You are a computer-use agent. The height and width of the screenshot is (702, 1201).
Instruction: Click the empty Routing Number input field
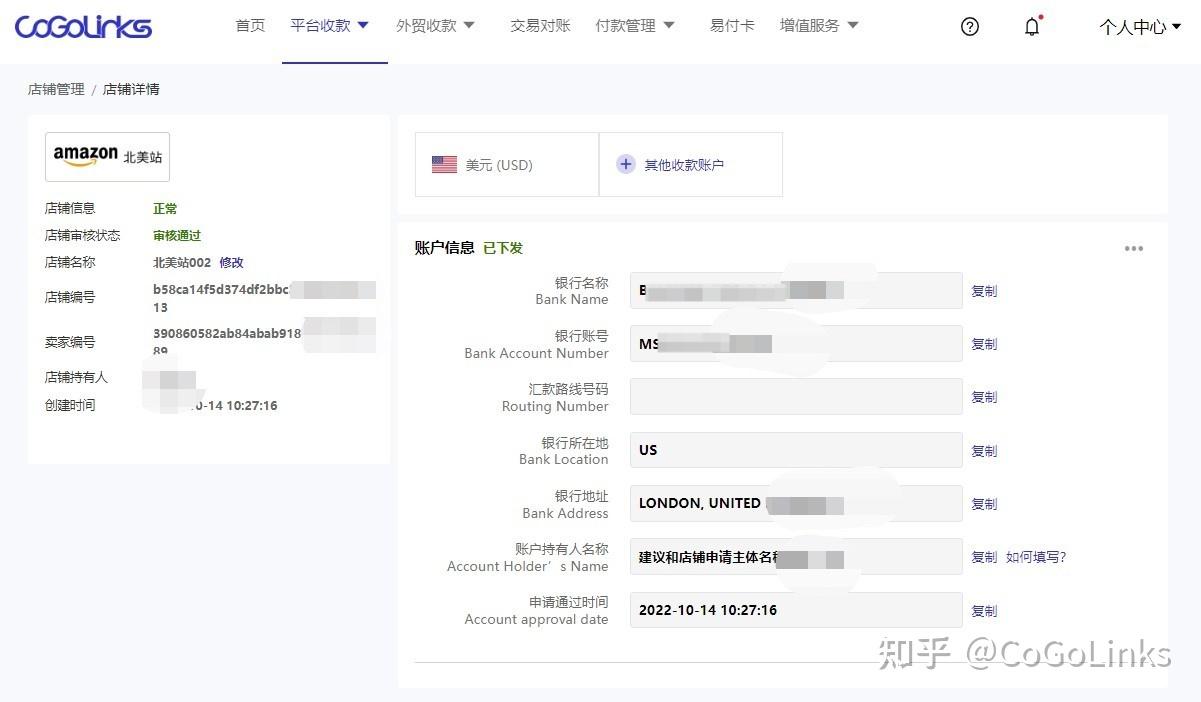pyautogui.click(x=795, y=396)
